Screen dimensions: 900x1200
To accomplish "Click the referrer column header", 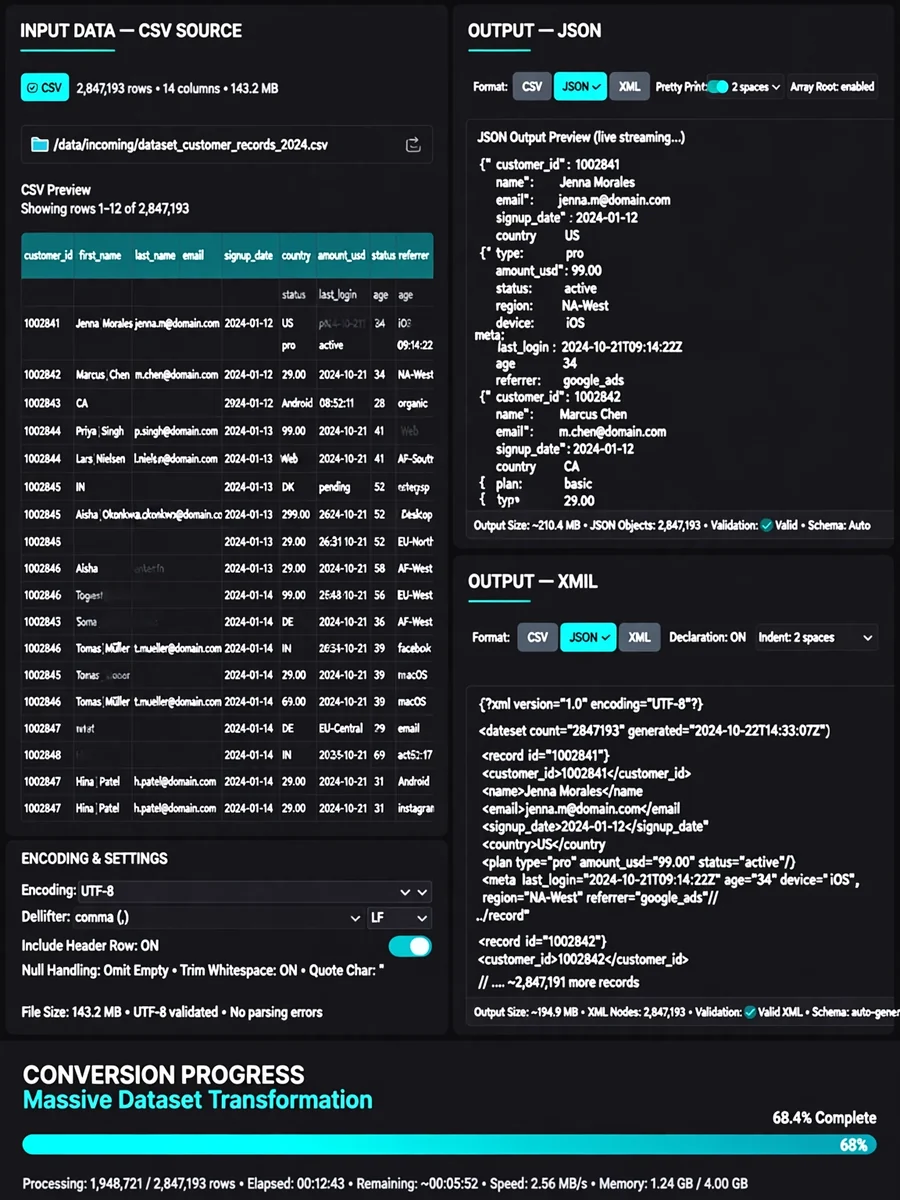I will [x=414, y=256].
